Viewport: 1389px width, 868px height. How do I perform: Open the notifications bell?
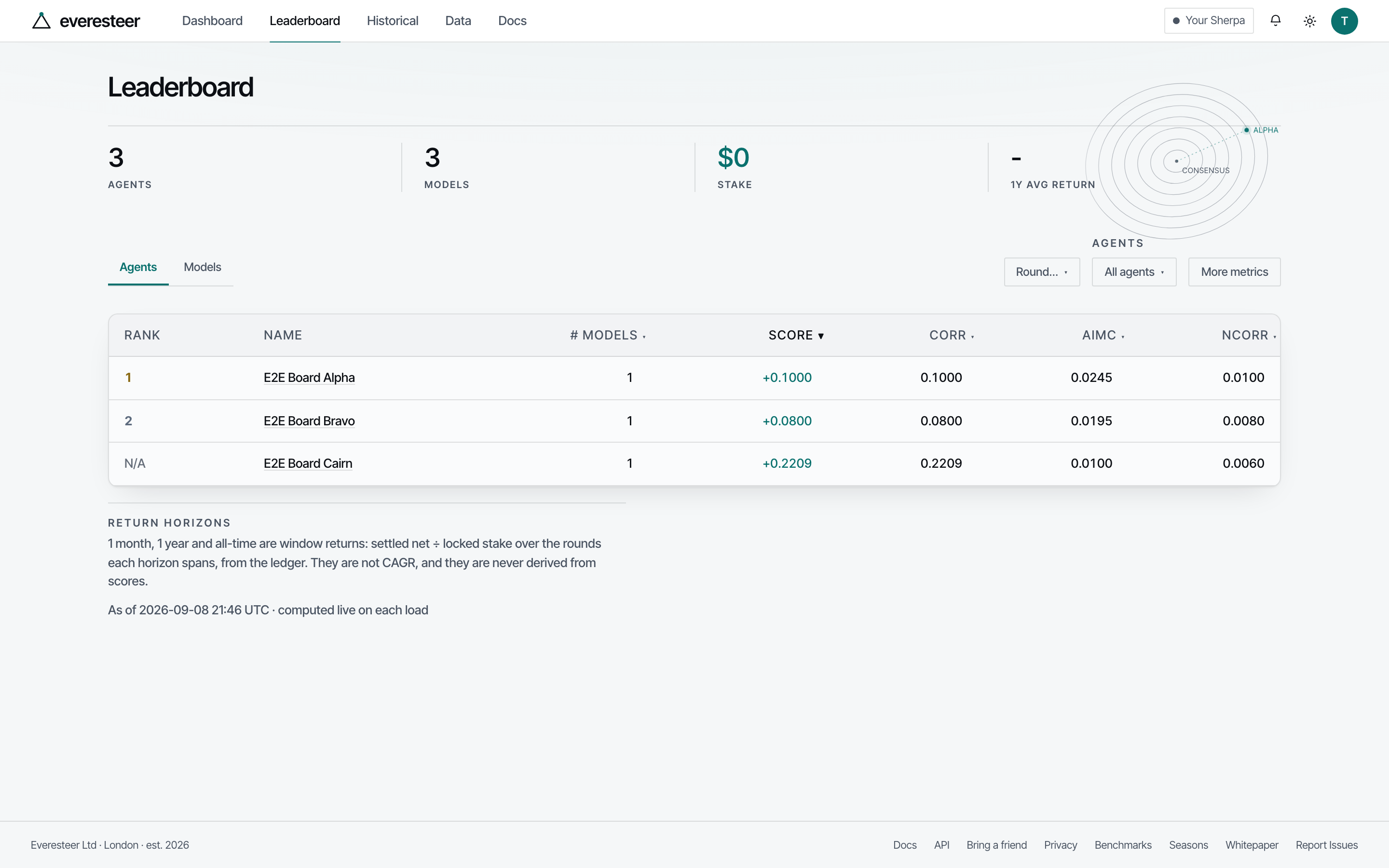[x=1275, y=21]
